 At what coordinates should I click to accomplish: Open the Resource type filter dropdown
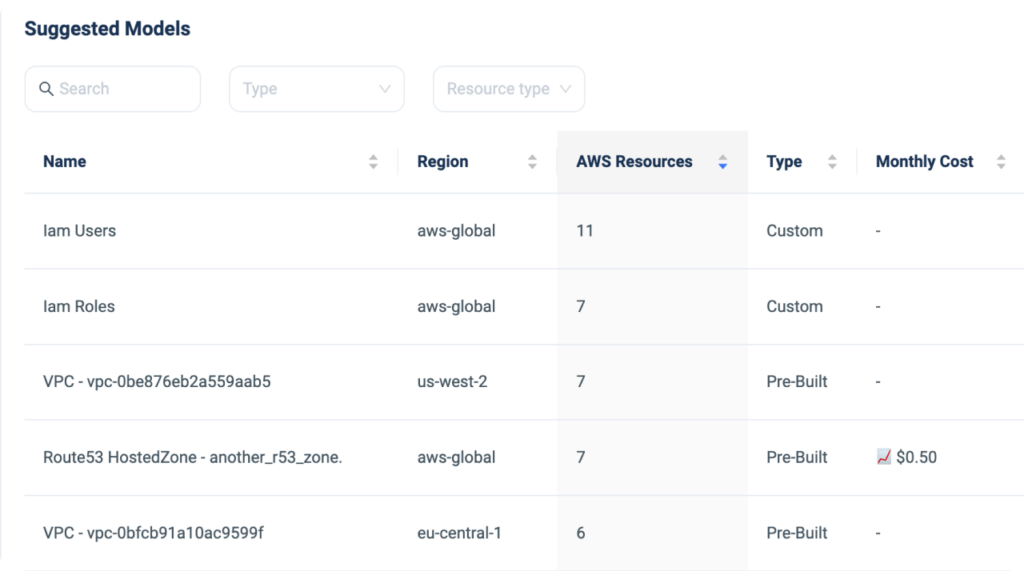point(509,89)
